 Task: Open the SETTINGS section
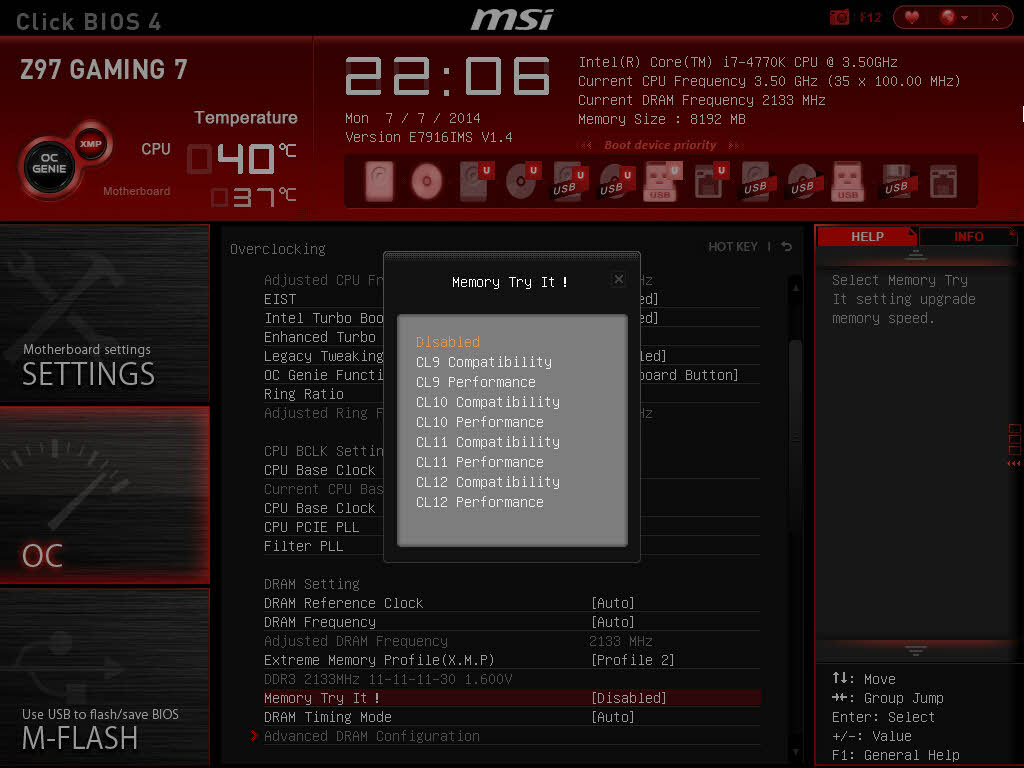tap(104, 313)
